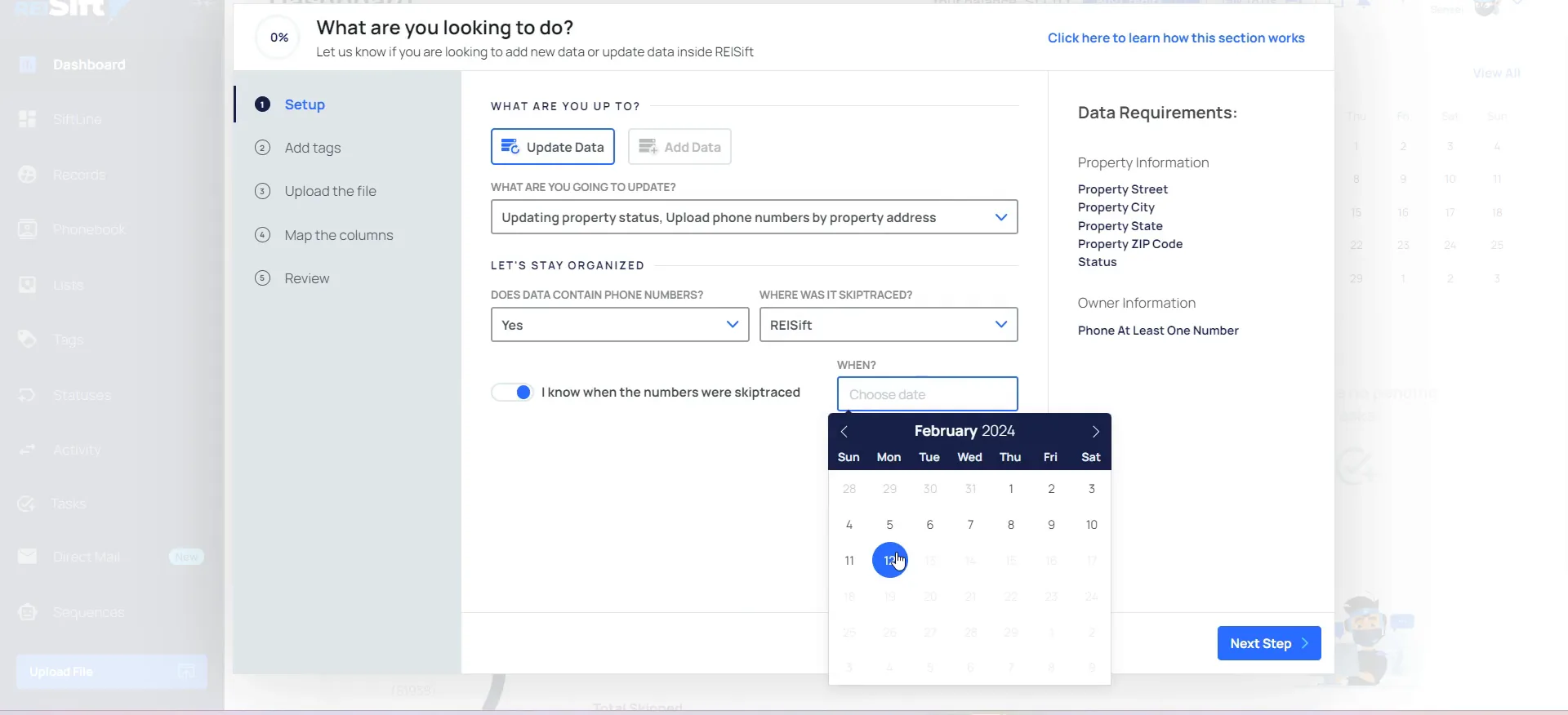This screenshot has width=1568, height=715.
Task: Select the Review step
Action: 307,278
